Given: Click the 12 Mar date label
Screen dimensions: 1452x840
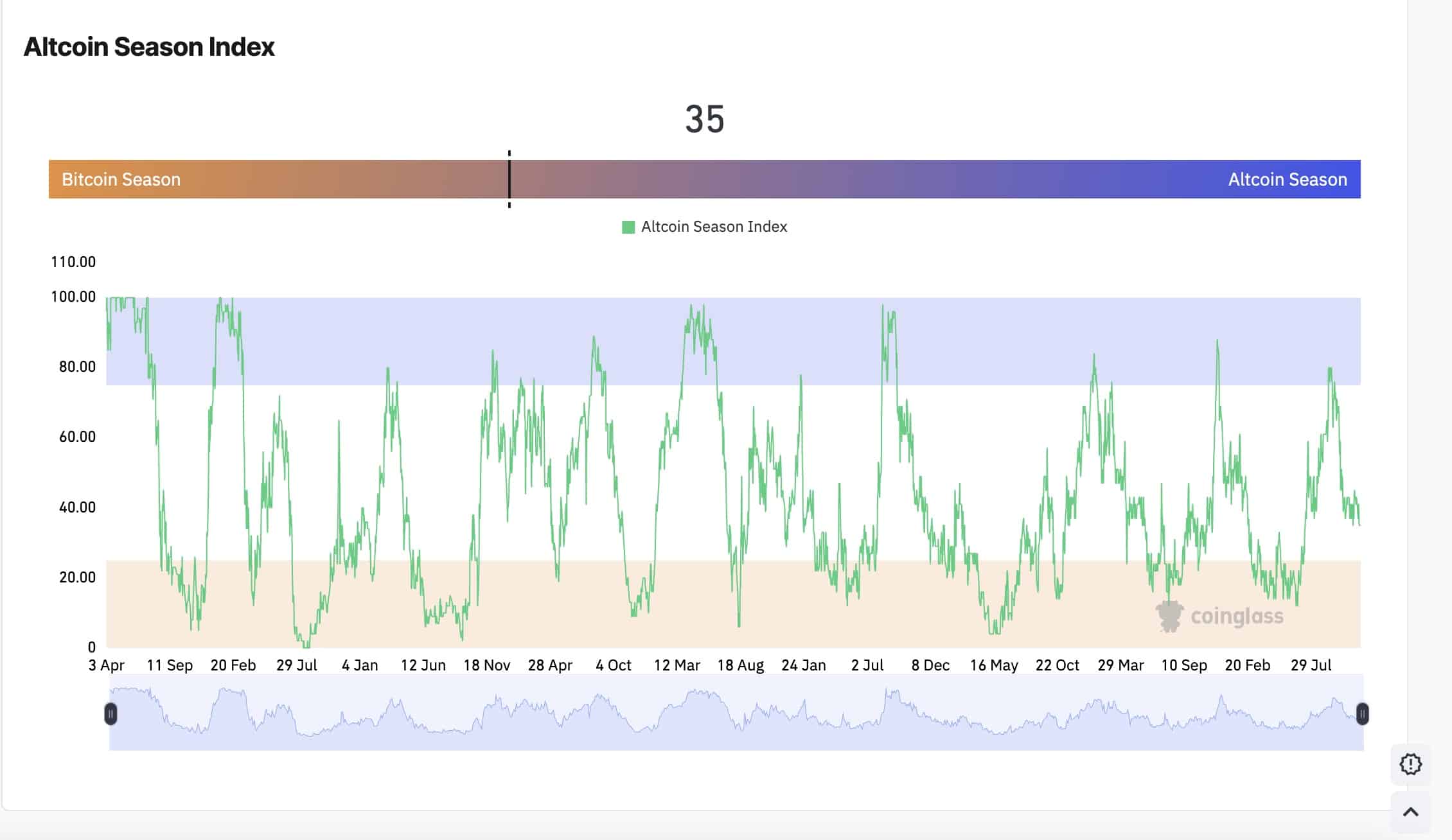Looking at the screenshot, I should point(677,665).
